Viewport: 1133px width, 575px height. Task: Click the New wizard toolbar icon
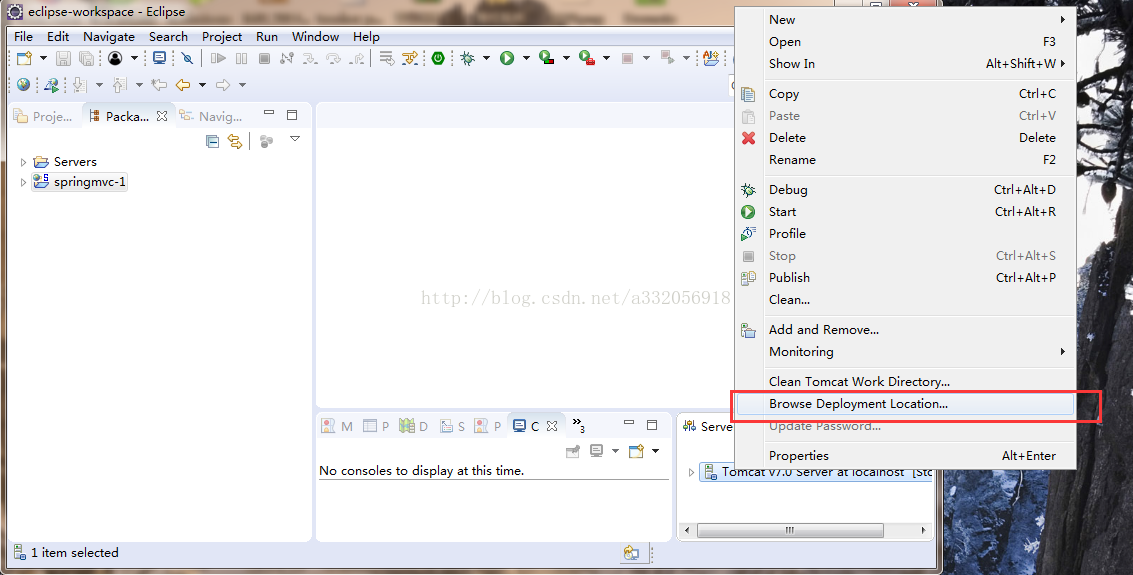click(x=24, y=59)
